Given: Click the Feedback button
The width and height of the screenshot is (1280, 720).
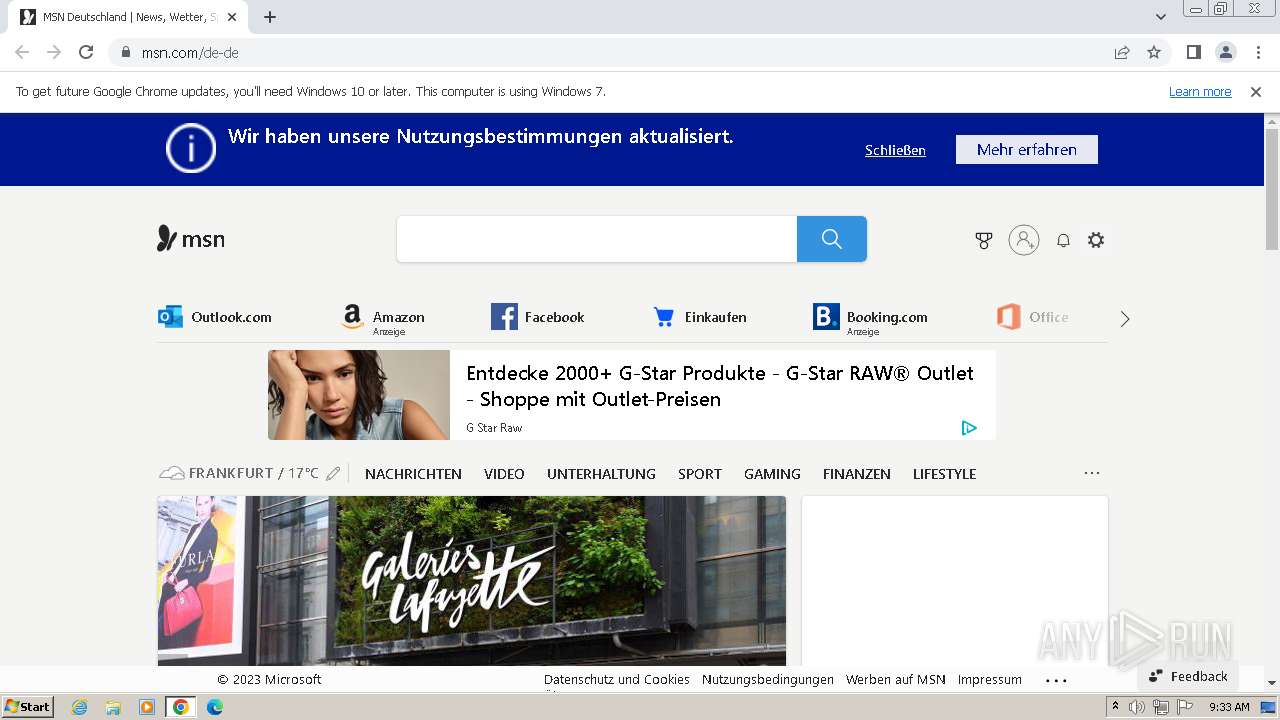Looking at the screenshot, I should click(x=1188, y=676).
